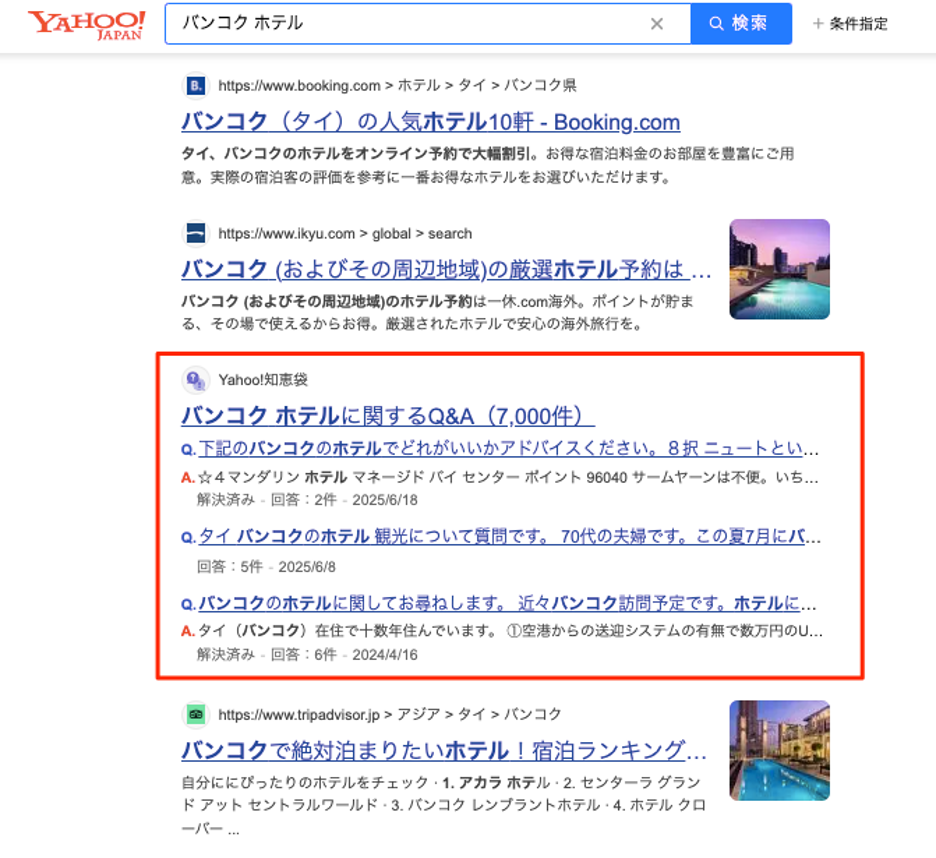
Task: Open the Tripadvisor hotel pool thumbnail
Action: tap(779, 751)
